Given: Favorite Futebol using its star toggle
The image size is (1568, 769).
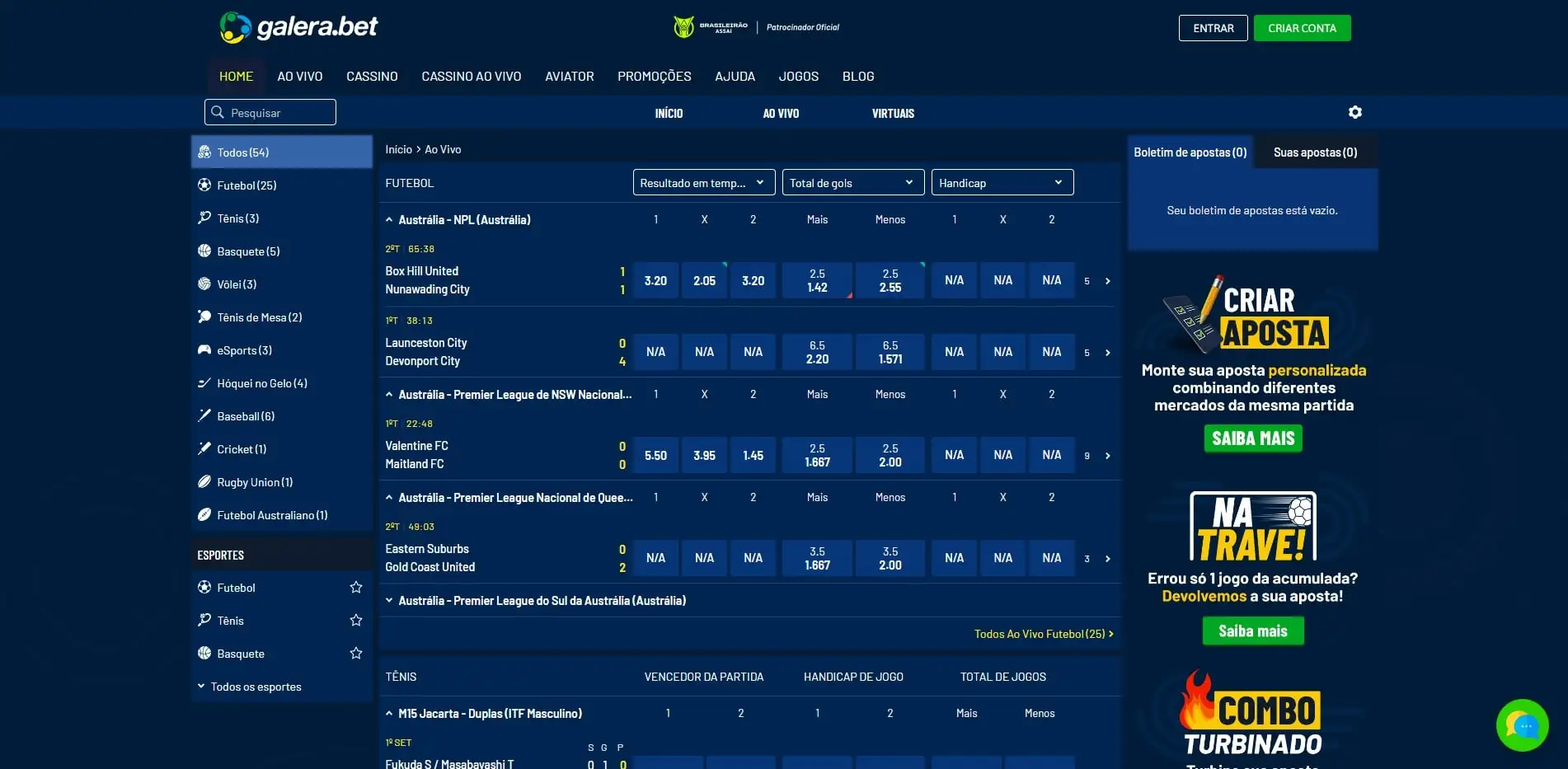Looking at the screenshot, I should [356, 587].
